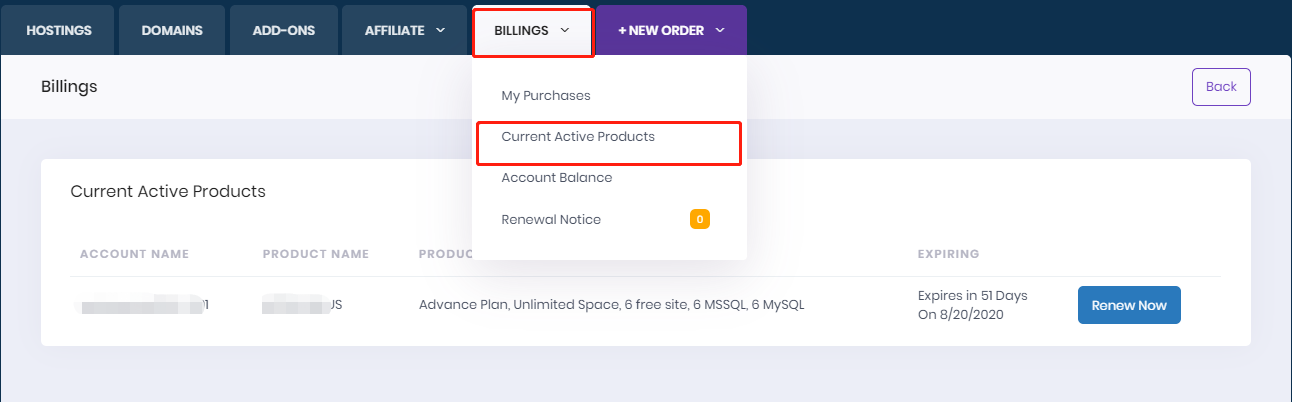Click the Advance Plan description text
1292x402 pixels.
pyautogui.click(x=611, y=305)
